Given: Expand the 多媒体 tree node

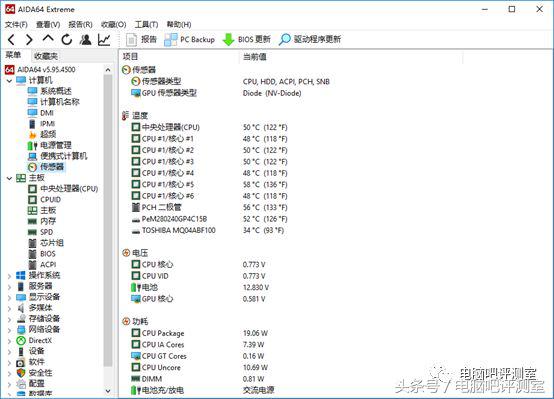Looking at the screenshot, I should (10, 308).
